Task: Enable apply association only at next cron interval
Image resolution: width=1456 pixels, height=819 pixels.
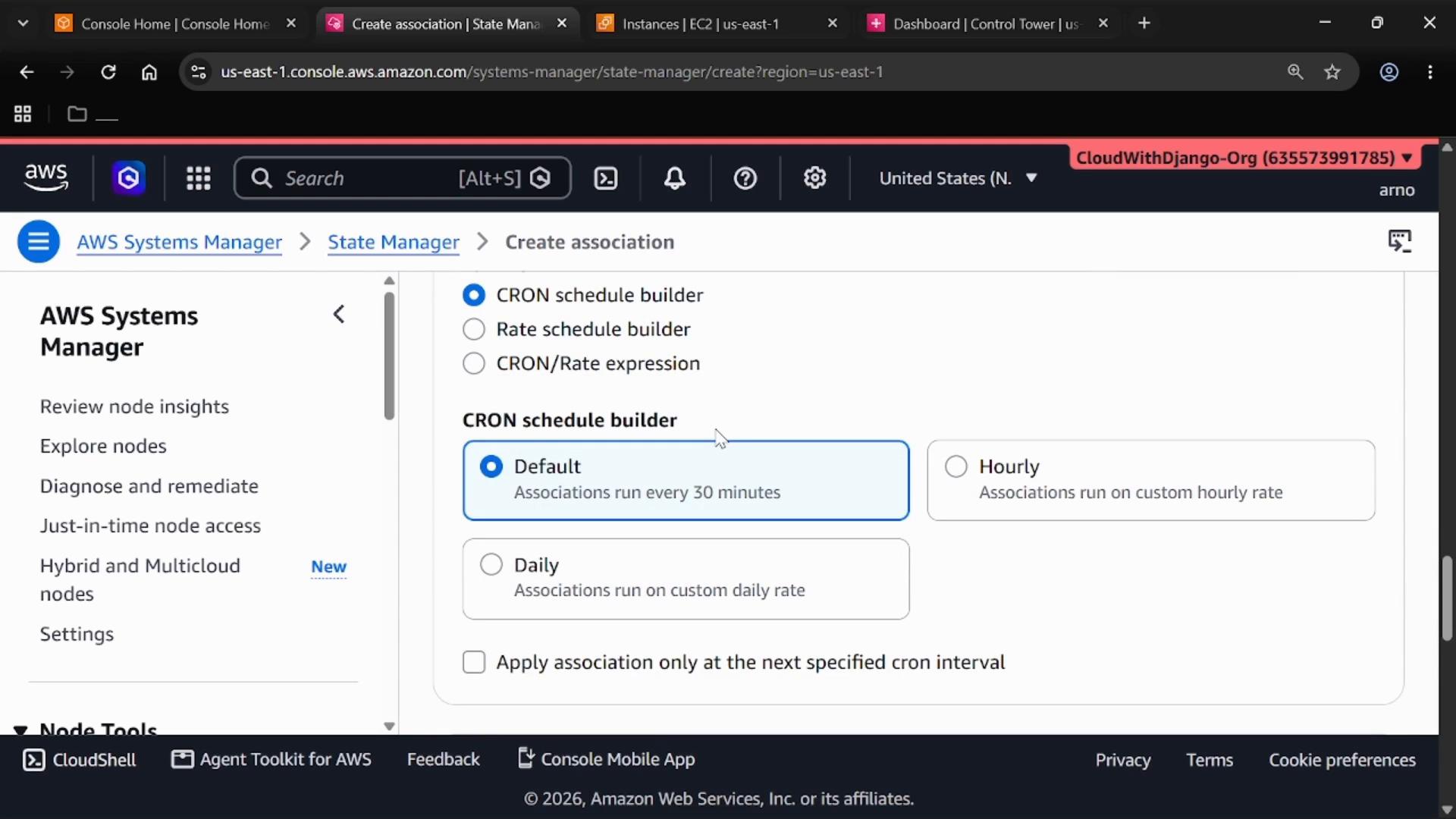Action: point(474,662)
